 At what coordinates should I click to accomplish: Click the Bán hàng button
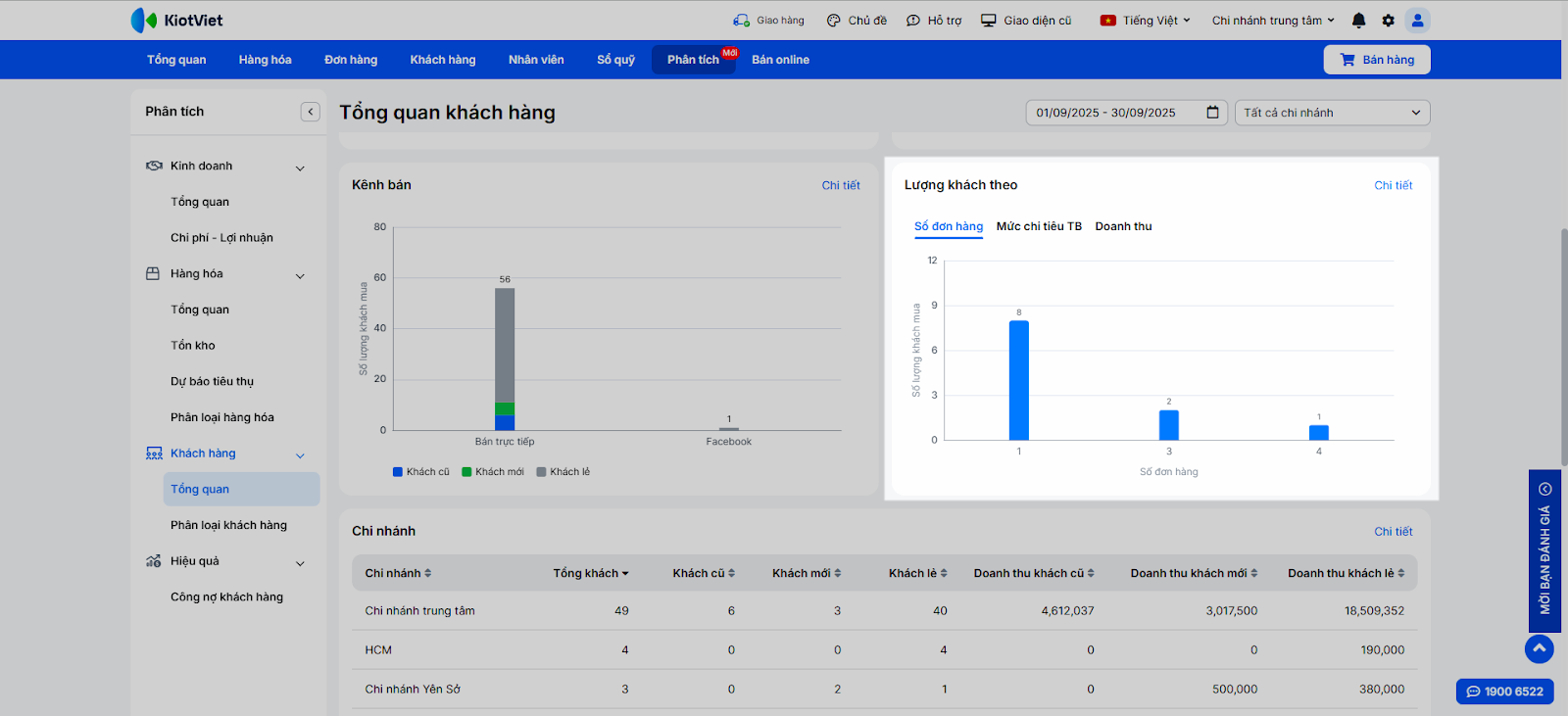tap(1377, 60)
